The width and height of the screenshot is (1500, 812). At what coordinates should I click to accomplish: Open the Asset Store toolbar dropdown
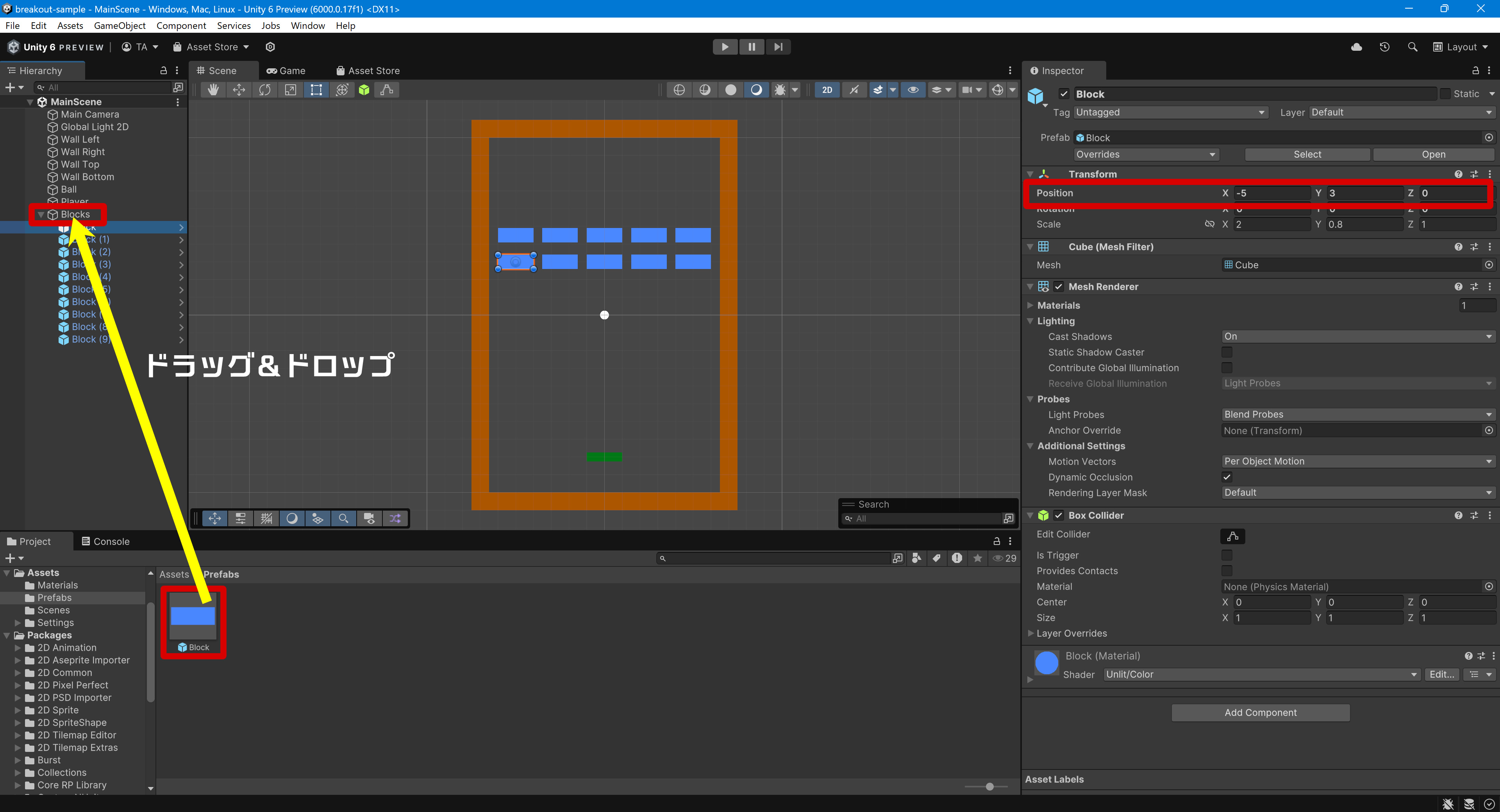[211, 46]
